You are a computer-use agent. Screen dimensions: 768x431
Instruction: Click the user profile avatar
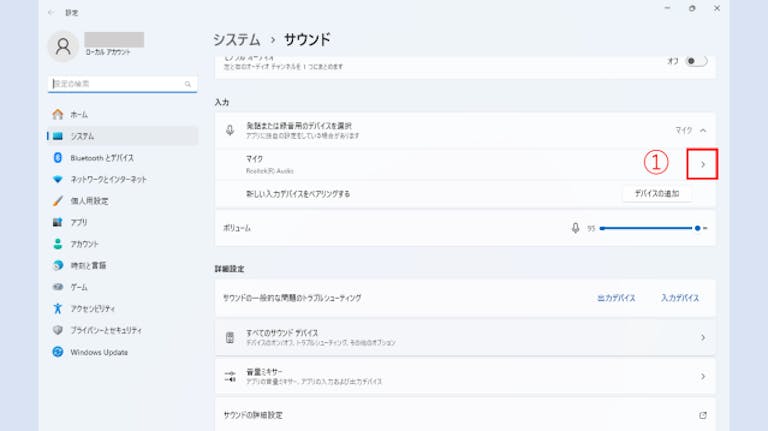(x=63, y=47)
